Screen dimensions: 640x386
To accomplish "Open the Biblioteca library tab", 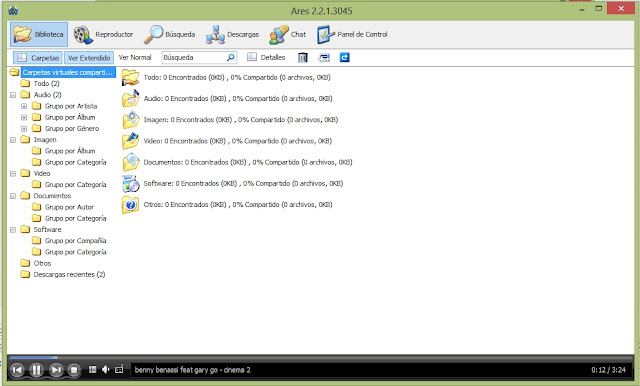I will (39, 34).
